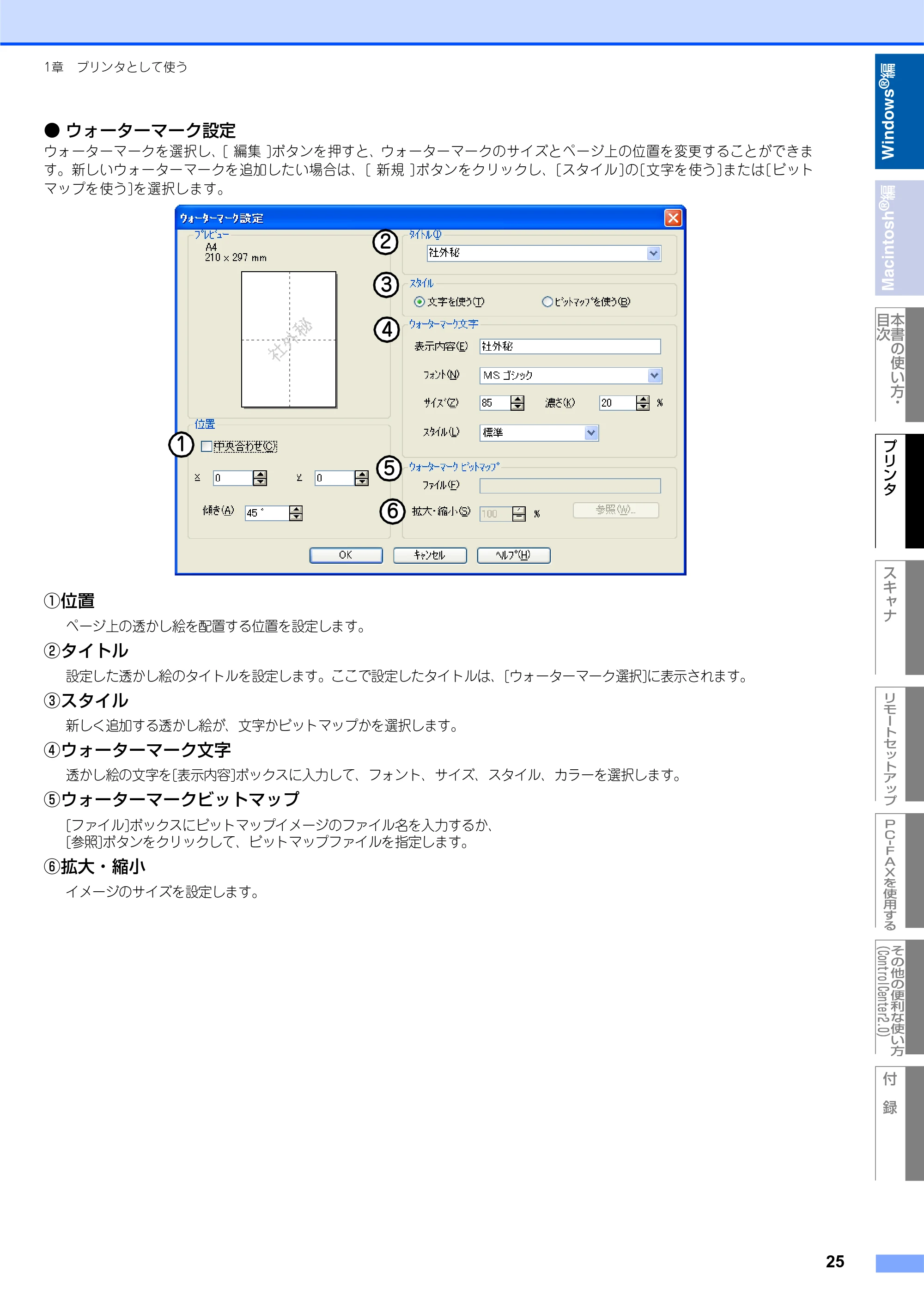Click the 参照 browse button
924x1308 pixels.
pyautogui.click(x=616, y=510)
